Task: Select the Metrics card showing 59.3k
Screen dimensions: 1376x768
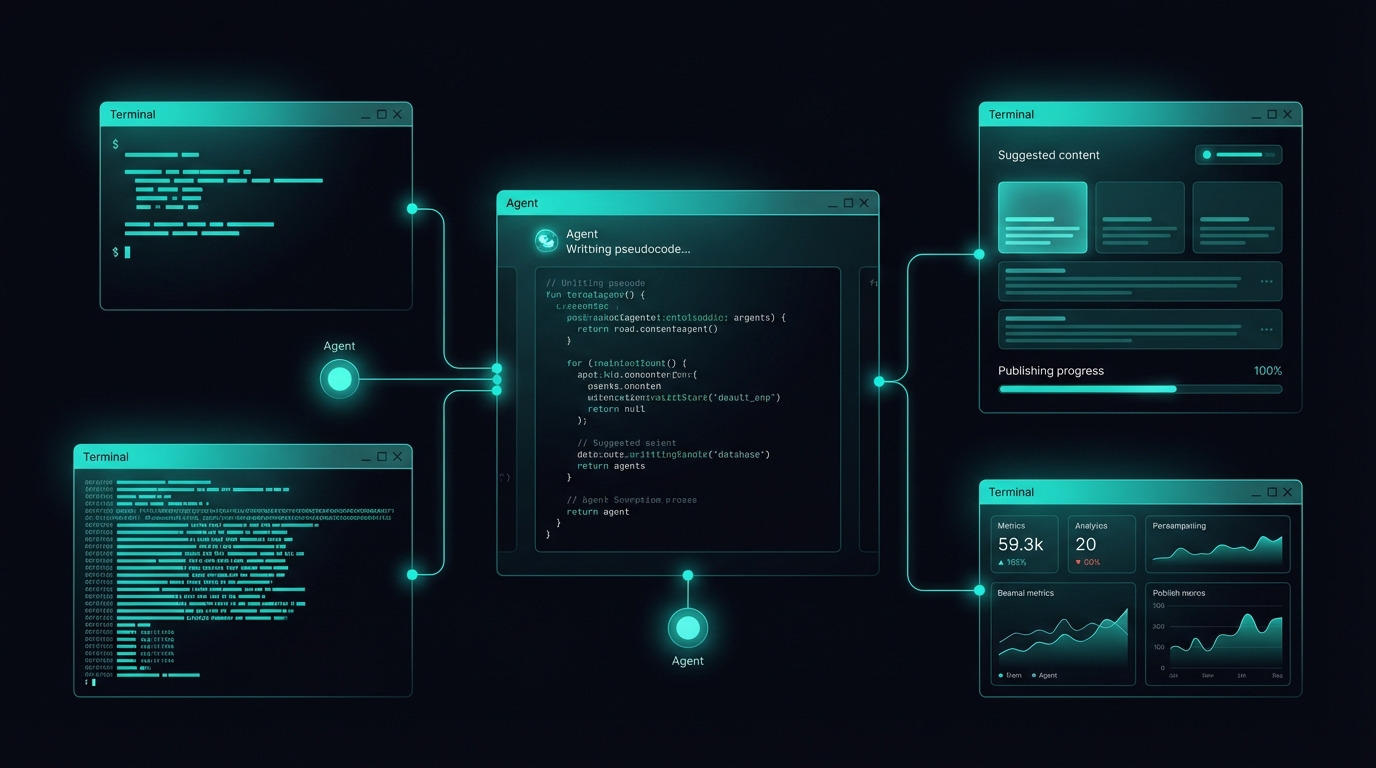Action: coord(1023,544)
